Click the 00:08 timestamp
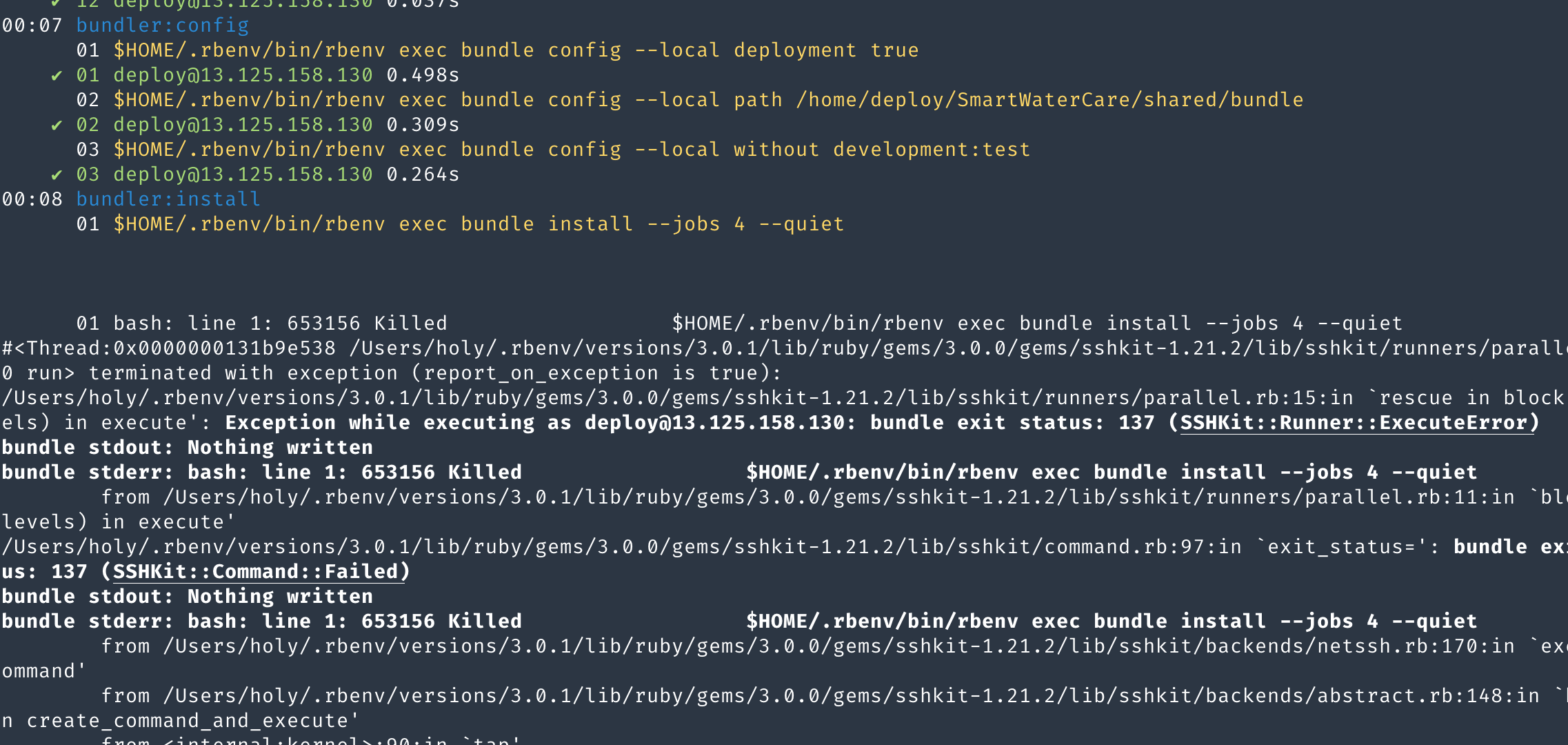 [31, 199]
